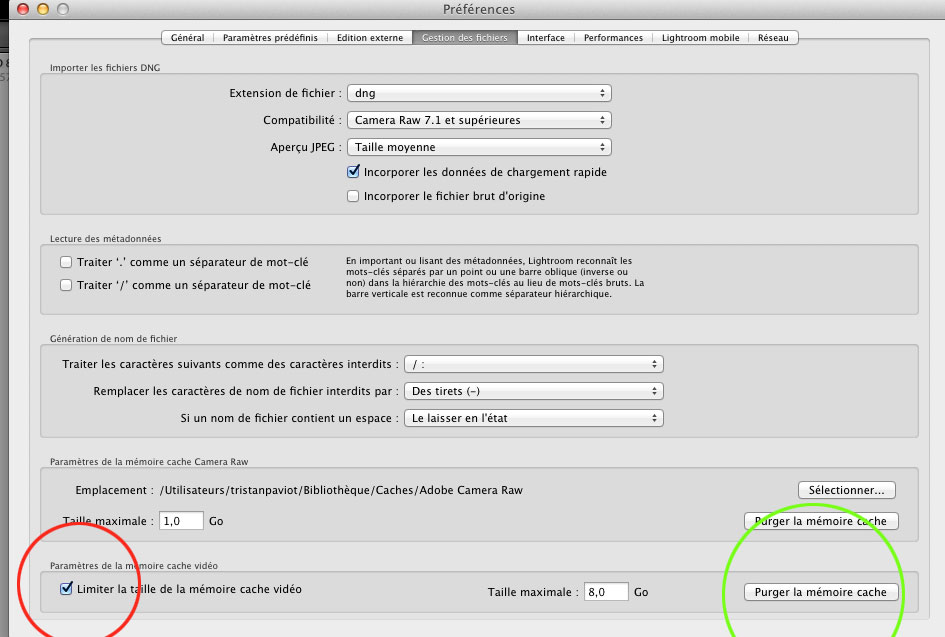Viewport: 945px width, 637px height.
Task: Click the Camera Raw Taille maximale field
Action: (181, 521)
